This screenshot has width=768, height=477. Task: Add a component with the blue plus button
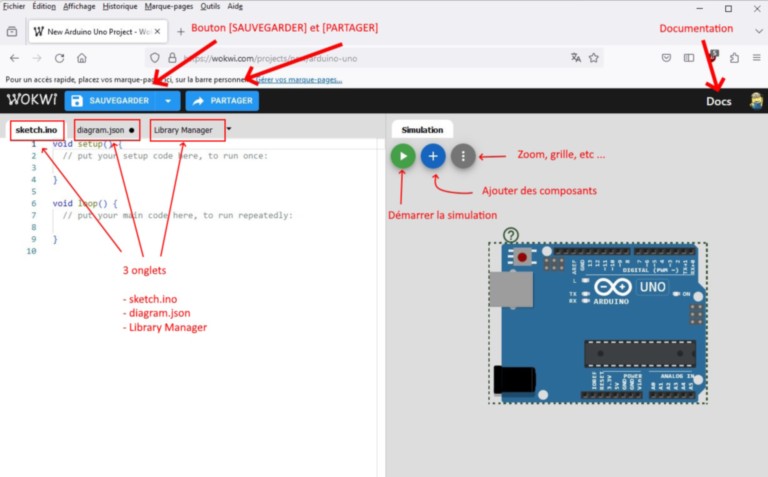(x=433, y=156)
